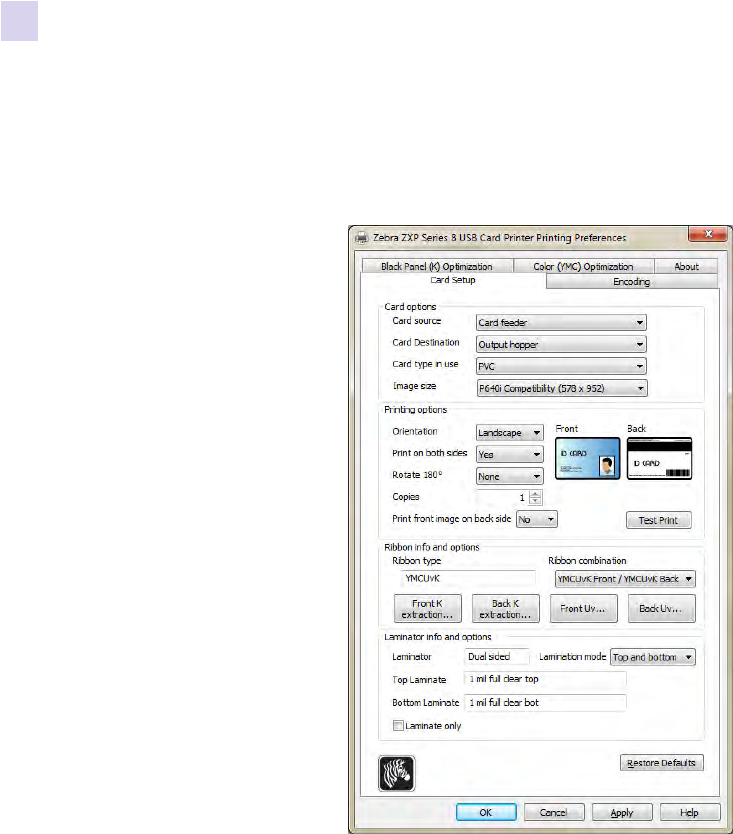Expand the Rotate 180° dropdown
The height and width of the screenshot is (834, 733).
[510, 476]
